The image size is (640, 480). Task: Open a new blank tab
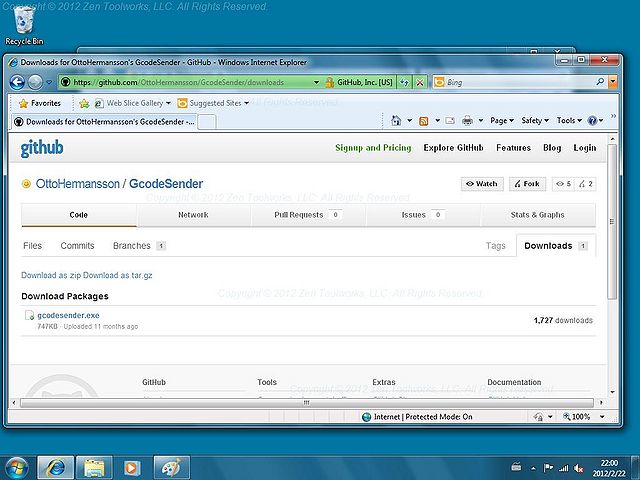pos(207,122)
